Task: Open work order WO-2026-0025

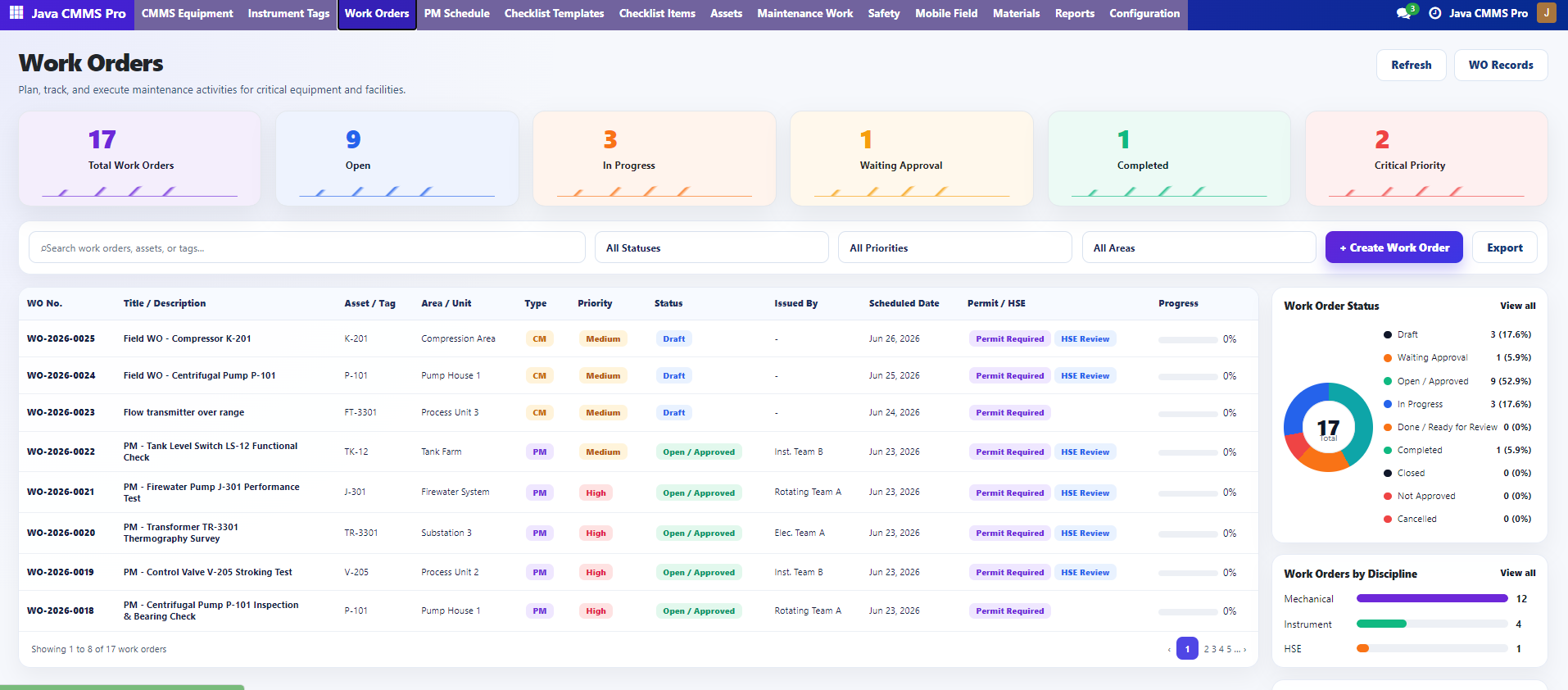Action: [x=61, y=338]
